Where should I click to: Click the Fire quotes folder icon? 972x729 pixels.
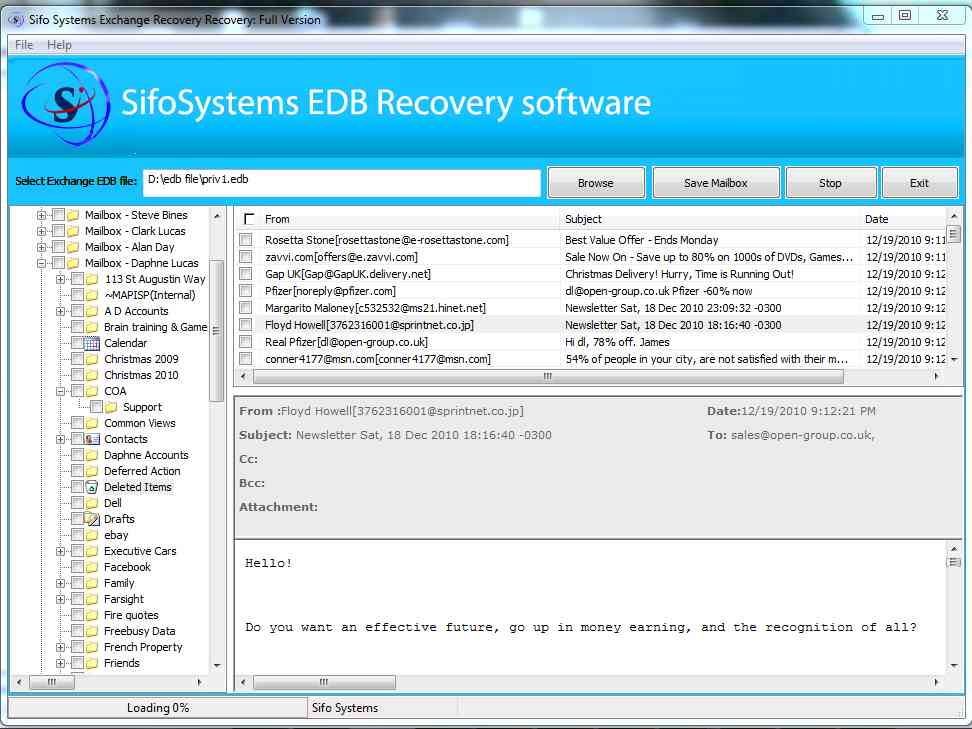pos(92,615)
